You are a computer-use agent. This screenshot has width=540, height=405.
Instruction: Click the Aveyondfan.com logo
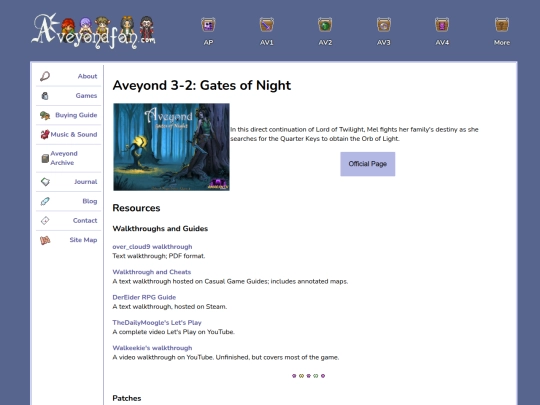tap(94, 31)
